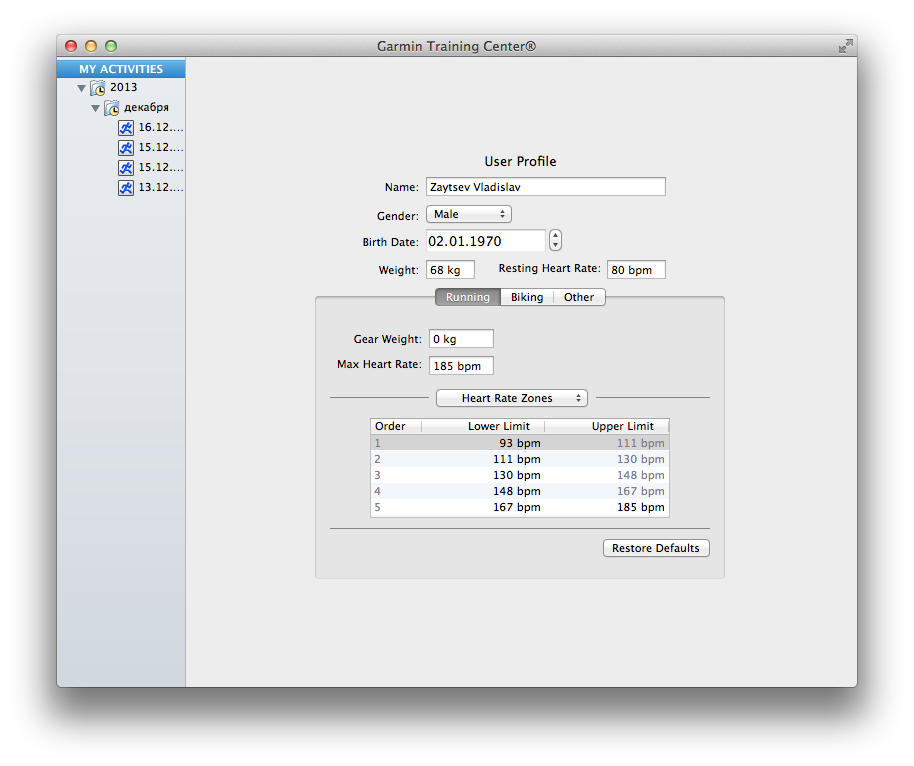Click the Upper Limit column header

coord(607,426)
